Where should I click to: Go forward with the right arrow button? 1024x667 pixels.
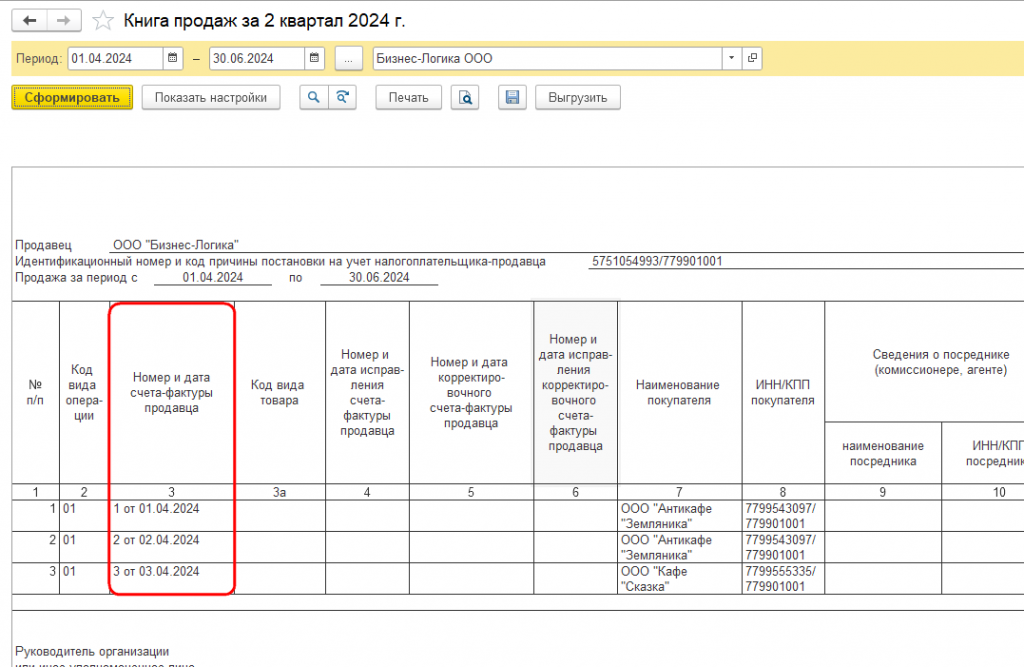pyautogui.click(x=63, y=21)
